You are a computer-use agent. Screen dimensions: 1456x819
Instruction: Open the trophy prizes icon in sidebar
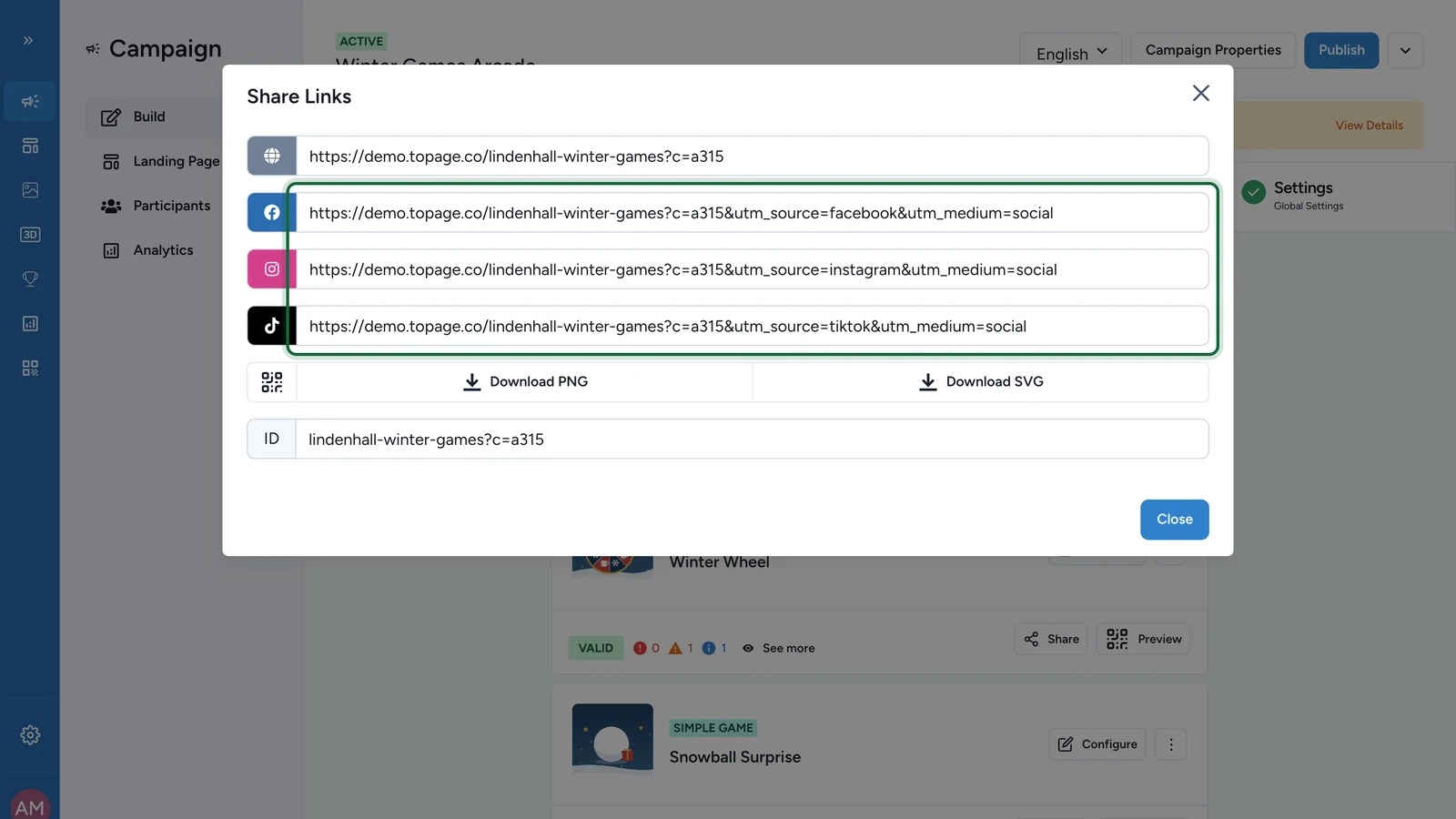(x=30, y=279)
